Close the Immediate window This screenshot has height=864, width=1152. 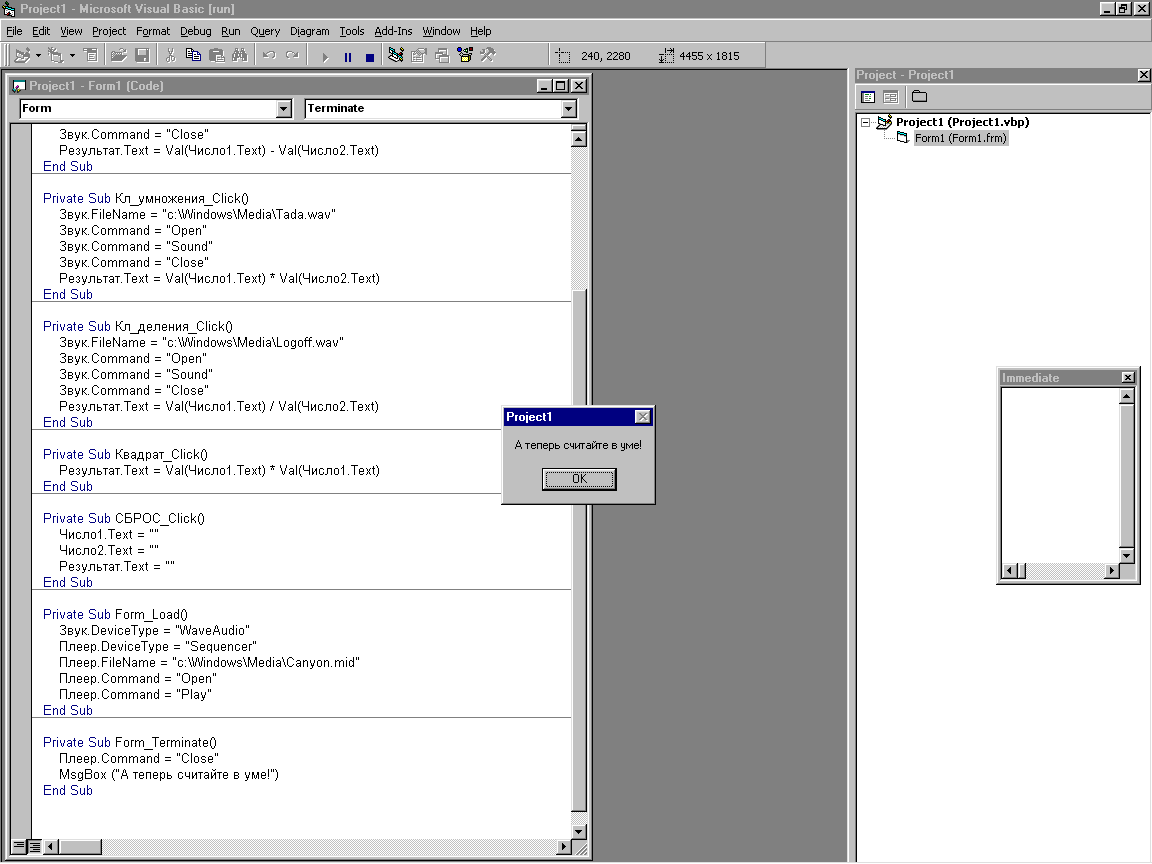coord(1128,378)
